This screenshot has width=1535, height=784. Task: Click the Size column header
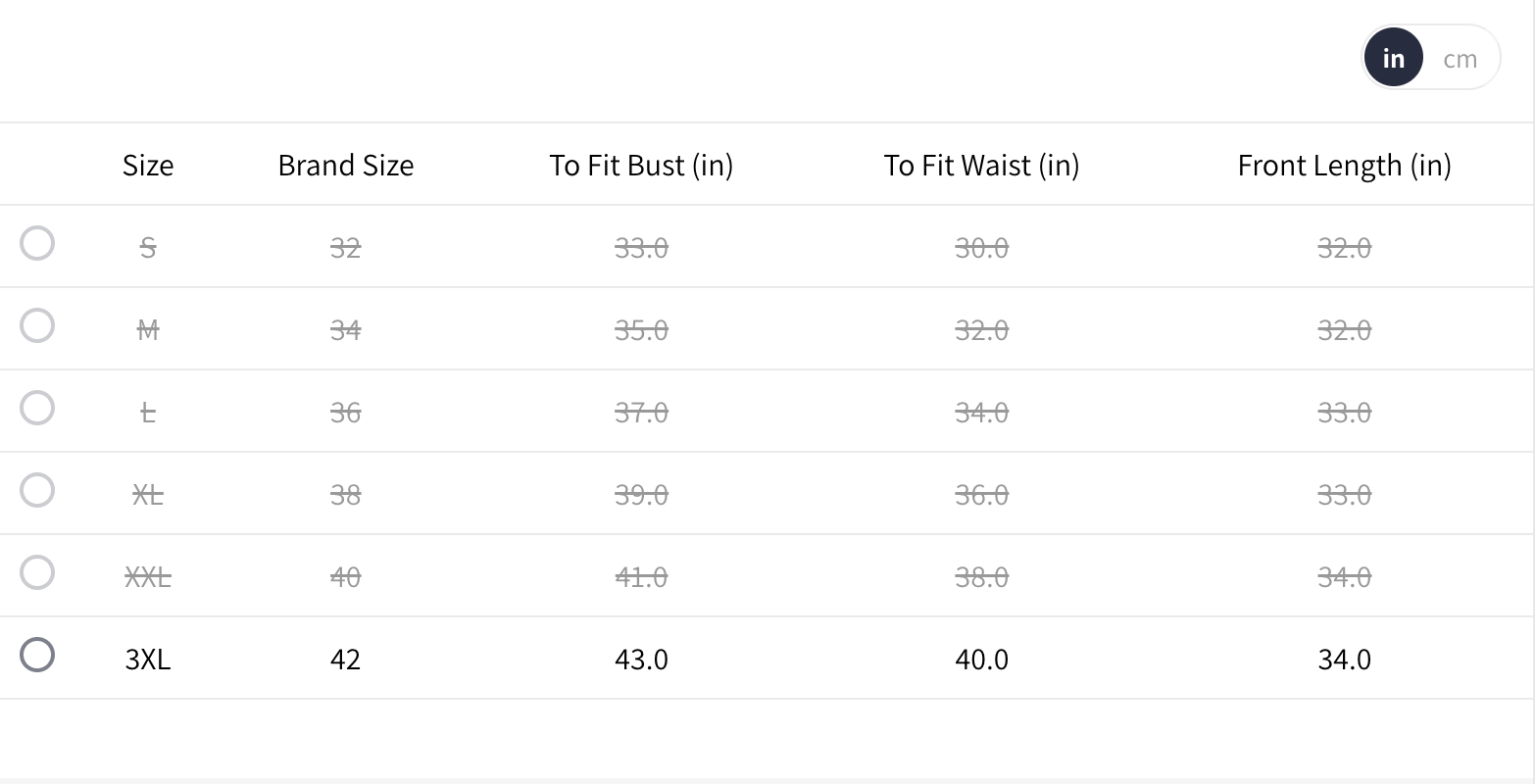point(148,165)
